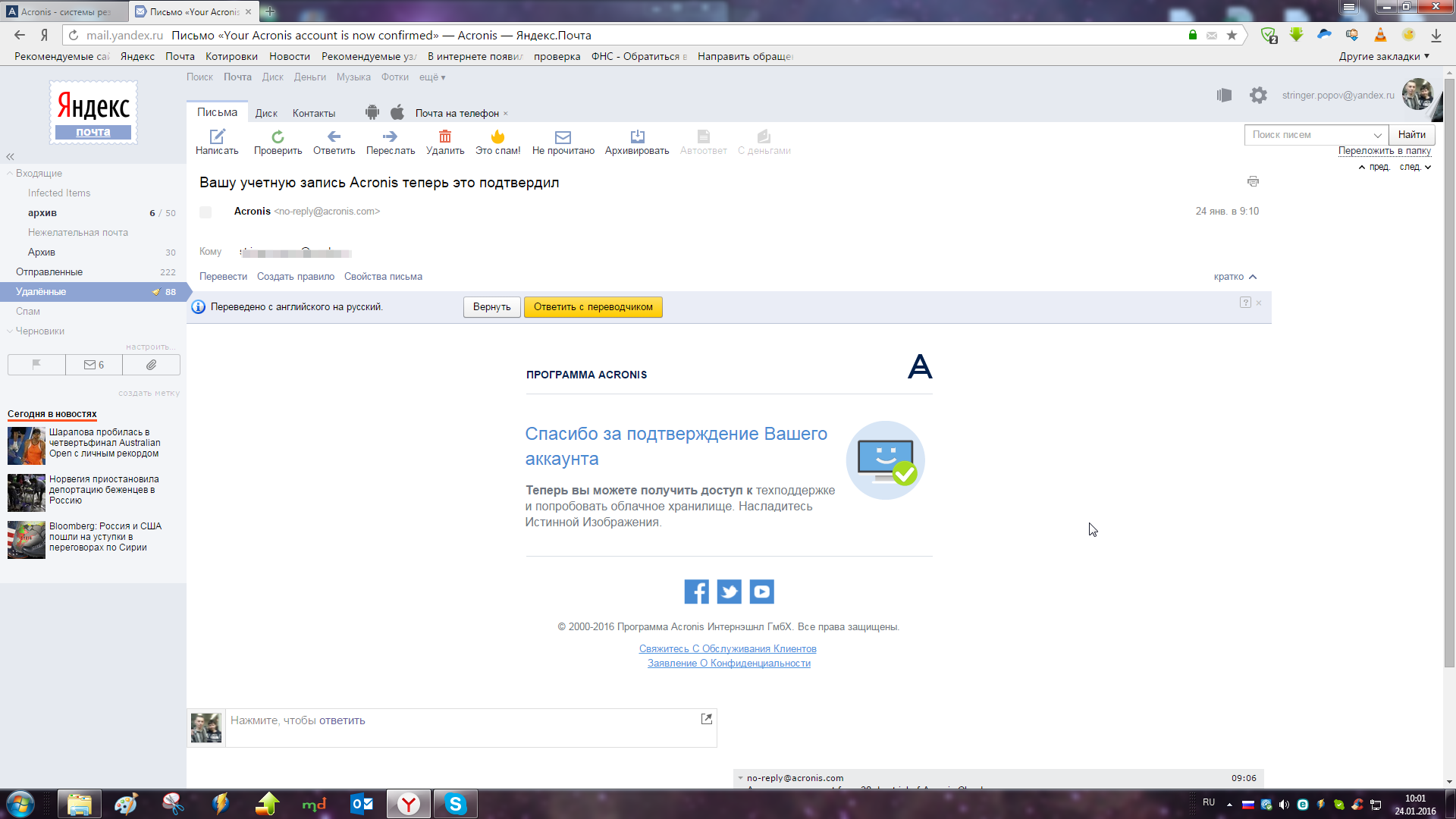Mark message with Это спам icon
Image resolution: width=1456 pixels, height=819 pixels.
pyautogui.click(x=497, y=136)
